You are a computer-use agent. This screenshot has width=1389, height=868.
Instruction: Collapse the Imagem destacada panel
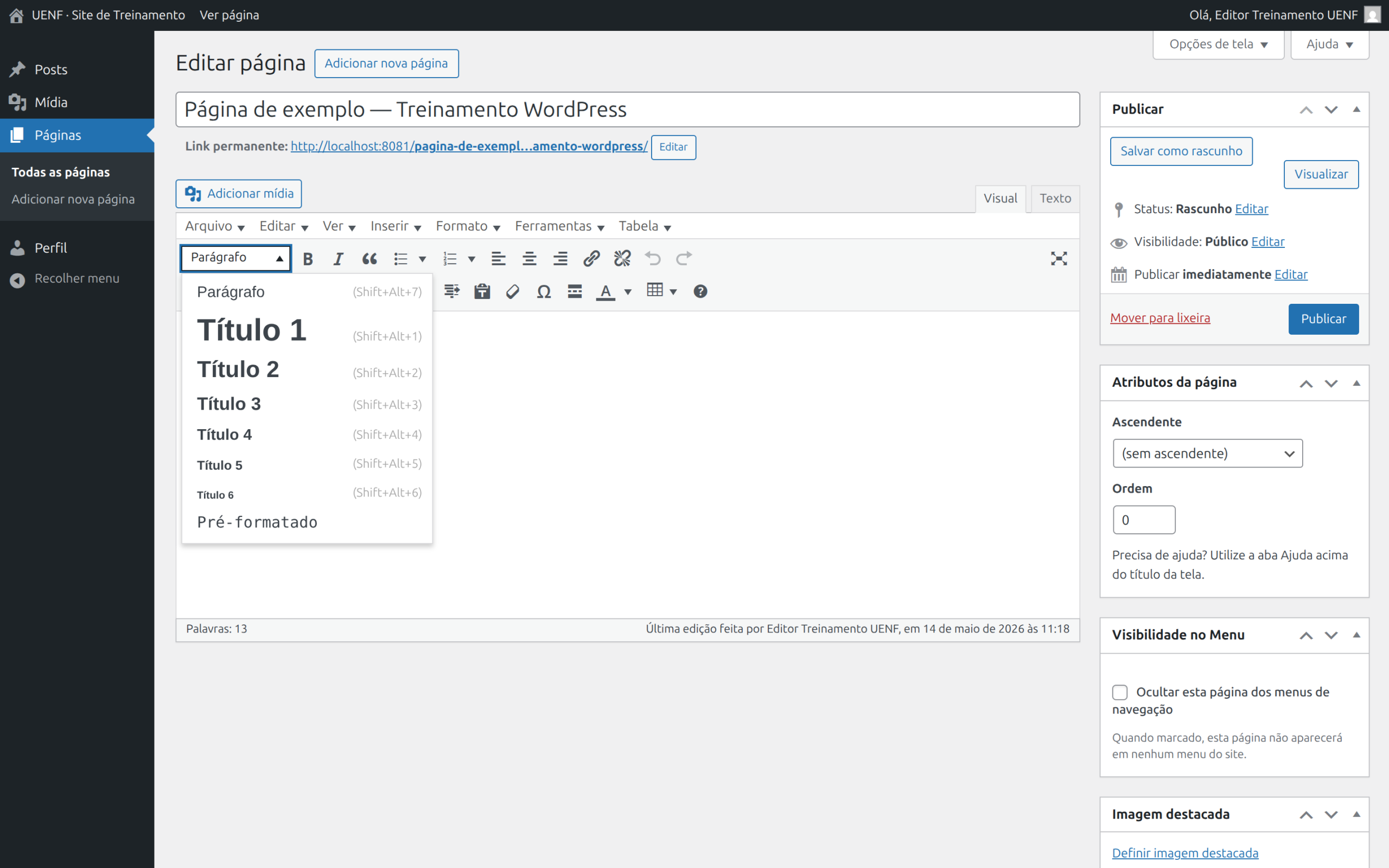[1356, 814]
